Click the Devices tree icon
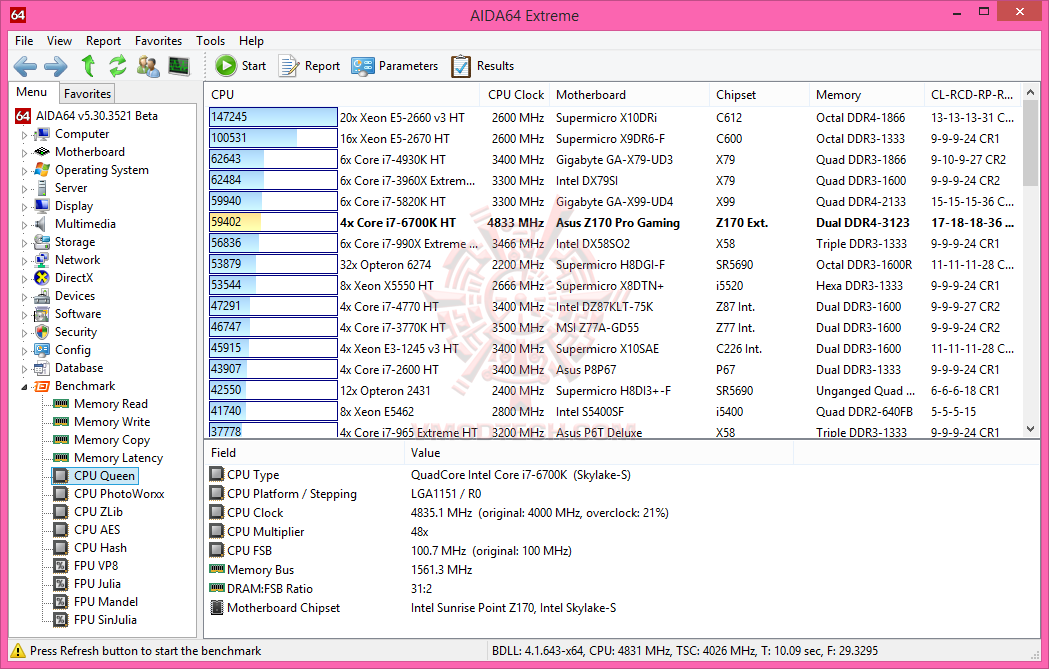 (42, 296)
